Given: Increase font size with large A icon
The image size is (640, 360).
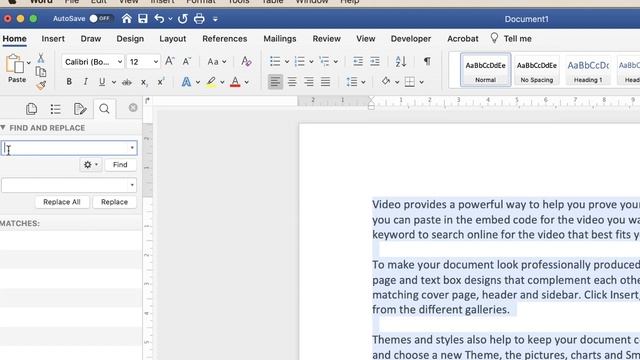Looking at the screenshot, I should [x=169, y=61].
